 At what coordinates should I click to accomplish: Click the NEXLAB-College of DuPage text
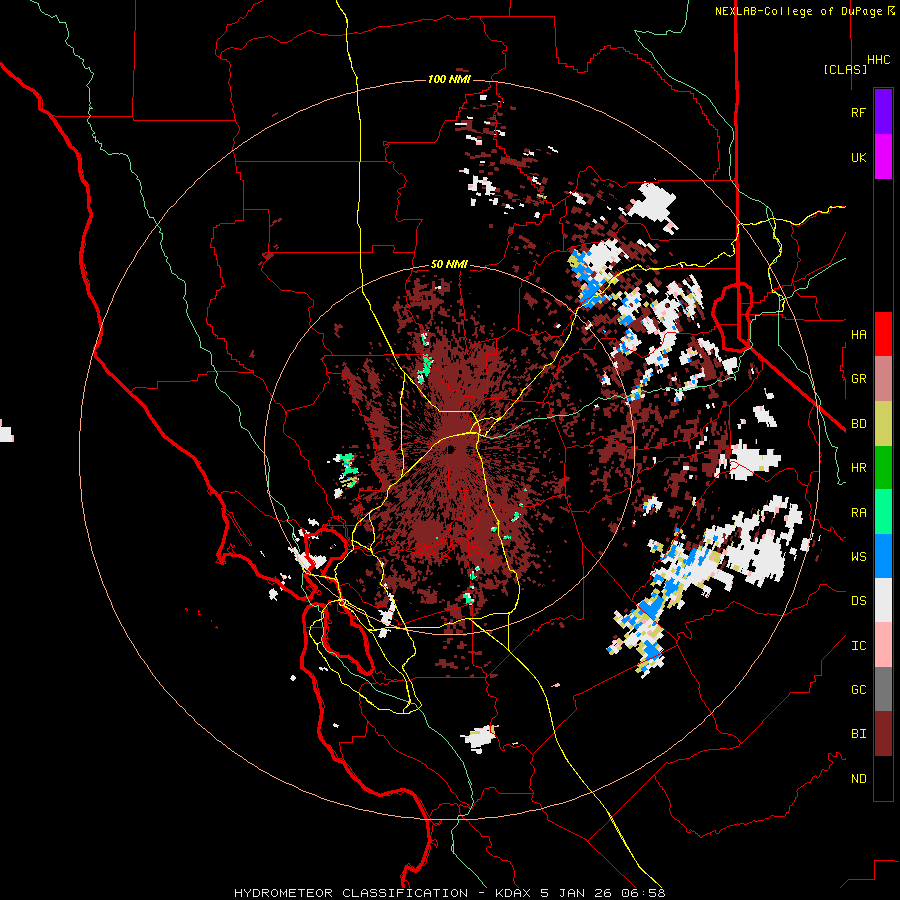point(798,11)
